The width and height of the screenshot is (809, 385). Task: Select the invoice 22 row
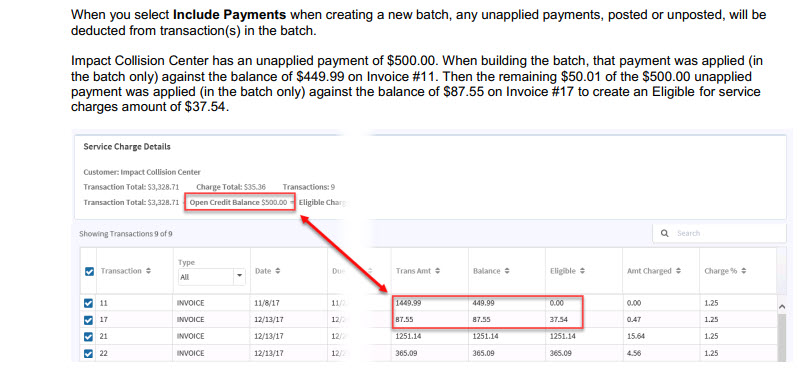[x=428, y=354]
